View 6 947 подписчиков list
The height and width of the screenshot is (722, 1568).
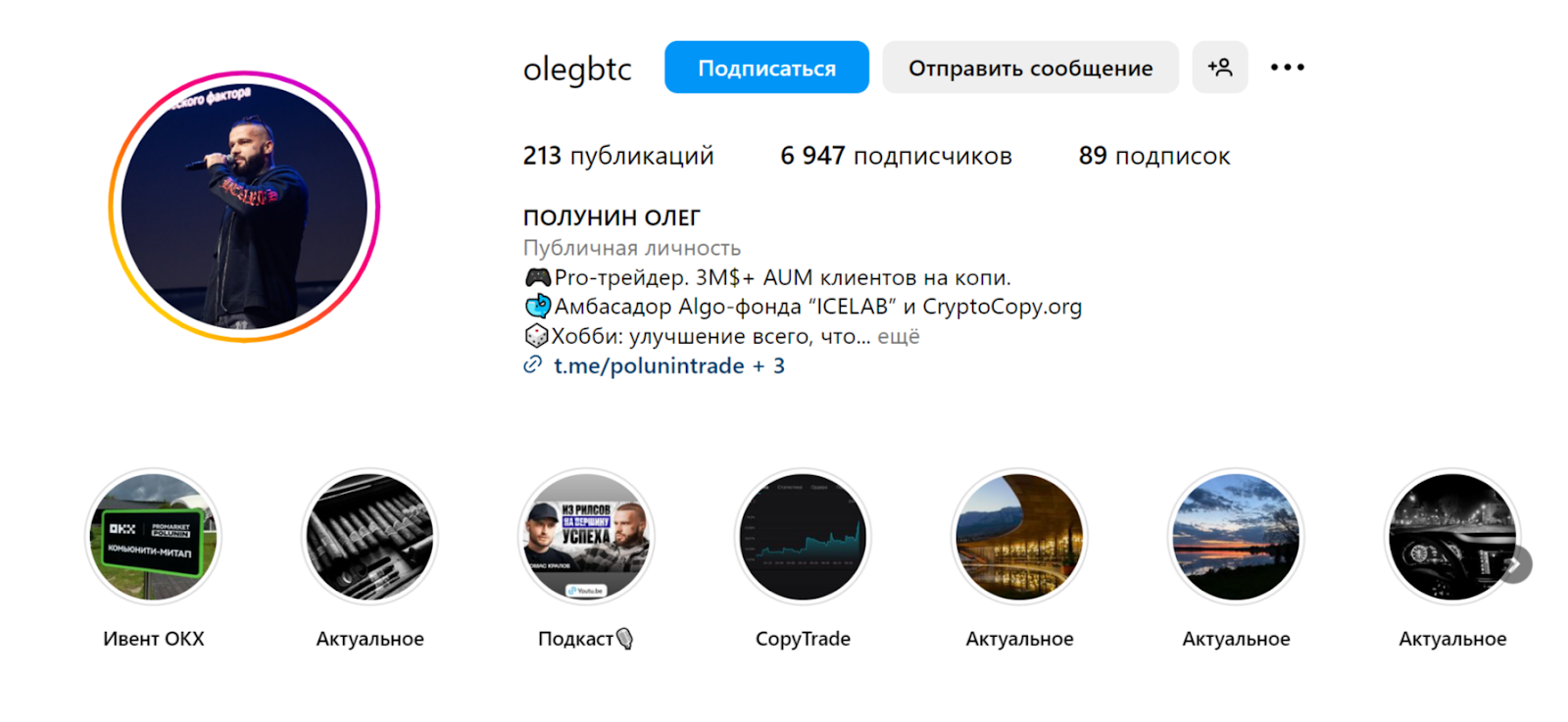(x=896, y=156)
